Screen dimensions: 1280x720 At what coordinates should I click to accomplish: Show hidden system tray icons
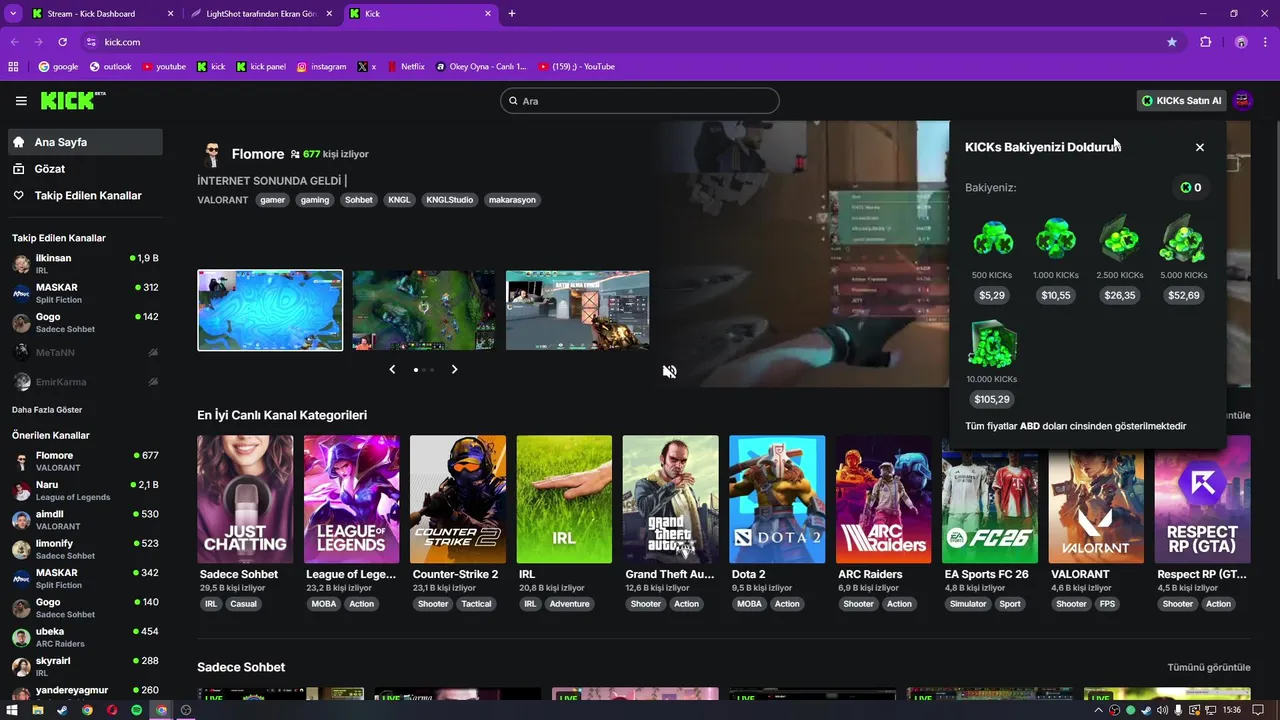(1099, 710)
